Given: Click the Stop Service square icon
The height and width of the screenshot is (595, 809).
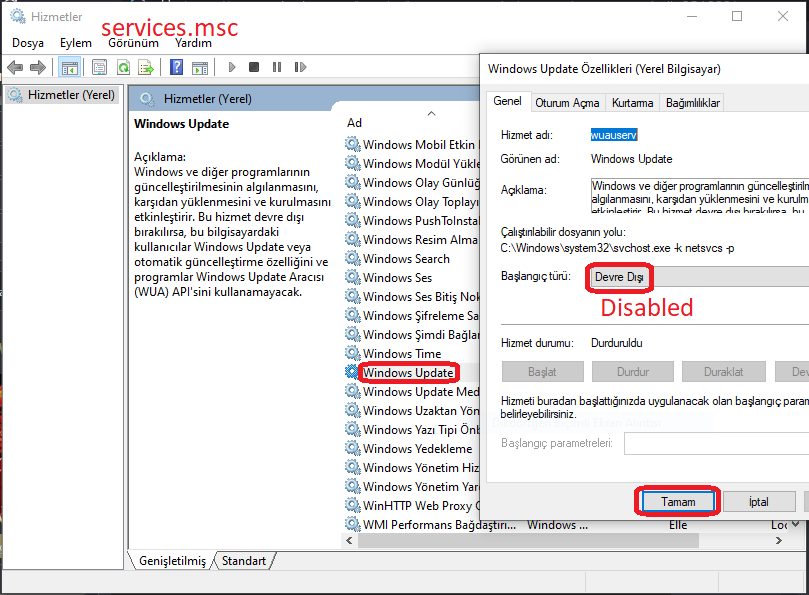Looking at the screenshot, I should [254, 67].
